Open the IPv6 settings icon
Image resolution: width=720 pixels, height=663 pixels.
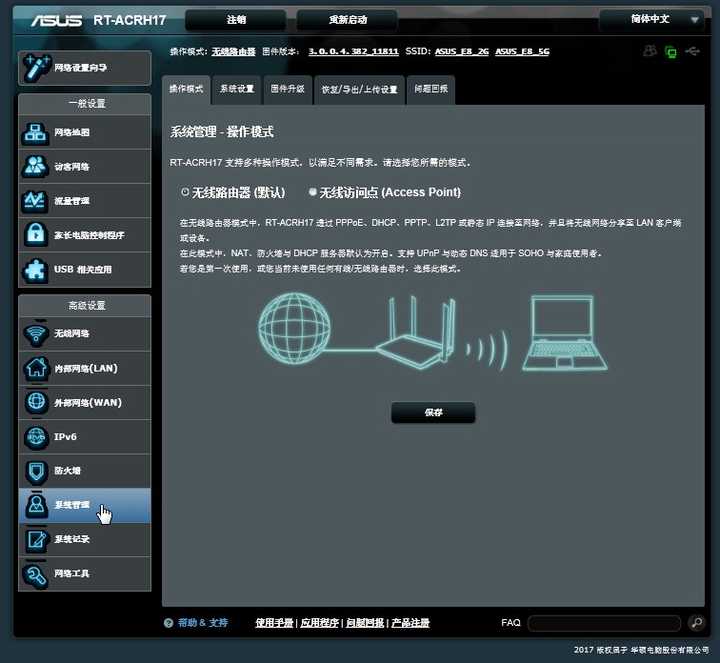pyautogui.click(x=36, y=437)
